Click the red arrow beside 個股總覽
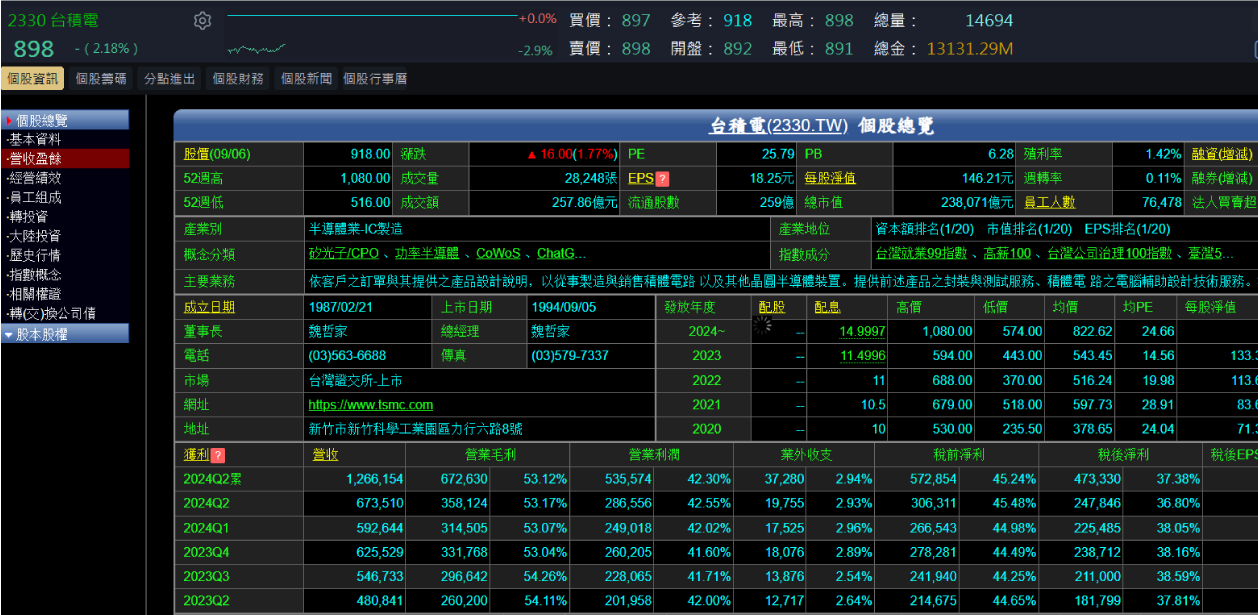Viewport: 1258px width, 615px height. (x=9, y=120)
